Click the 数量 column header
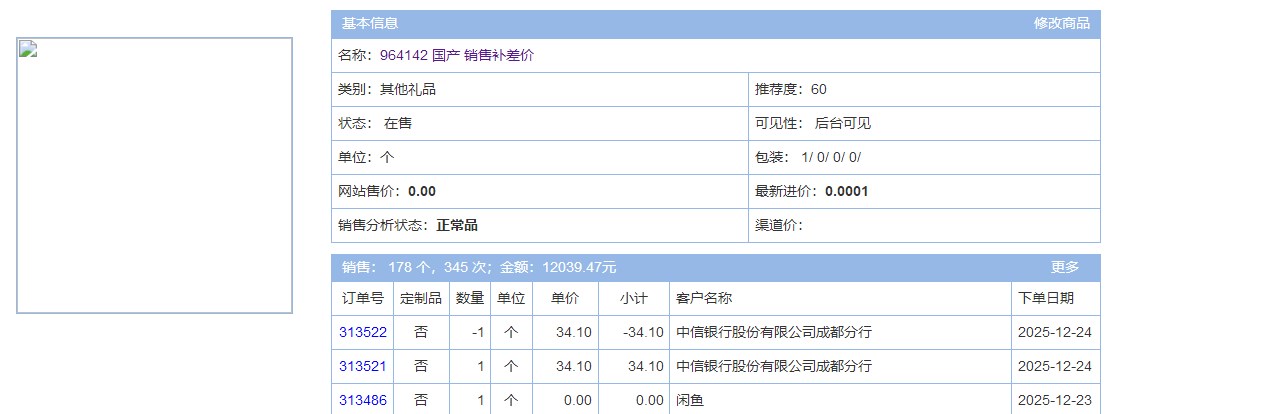Image resolution: width=1271 pixels, height=414 pixels. click(x=470, y=298)
